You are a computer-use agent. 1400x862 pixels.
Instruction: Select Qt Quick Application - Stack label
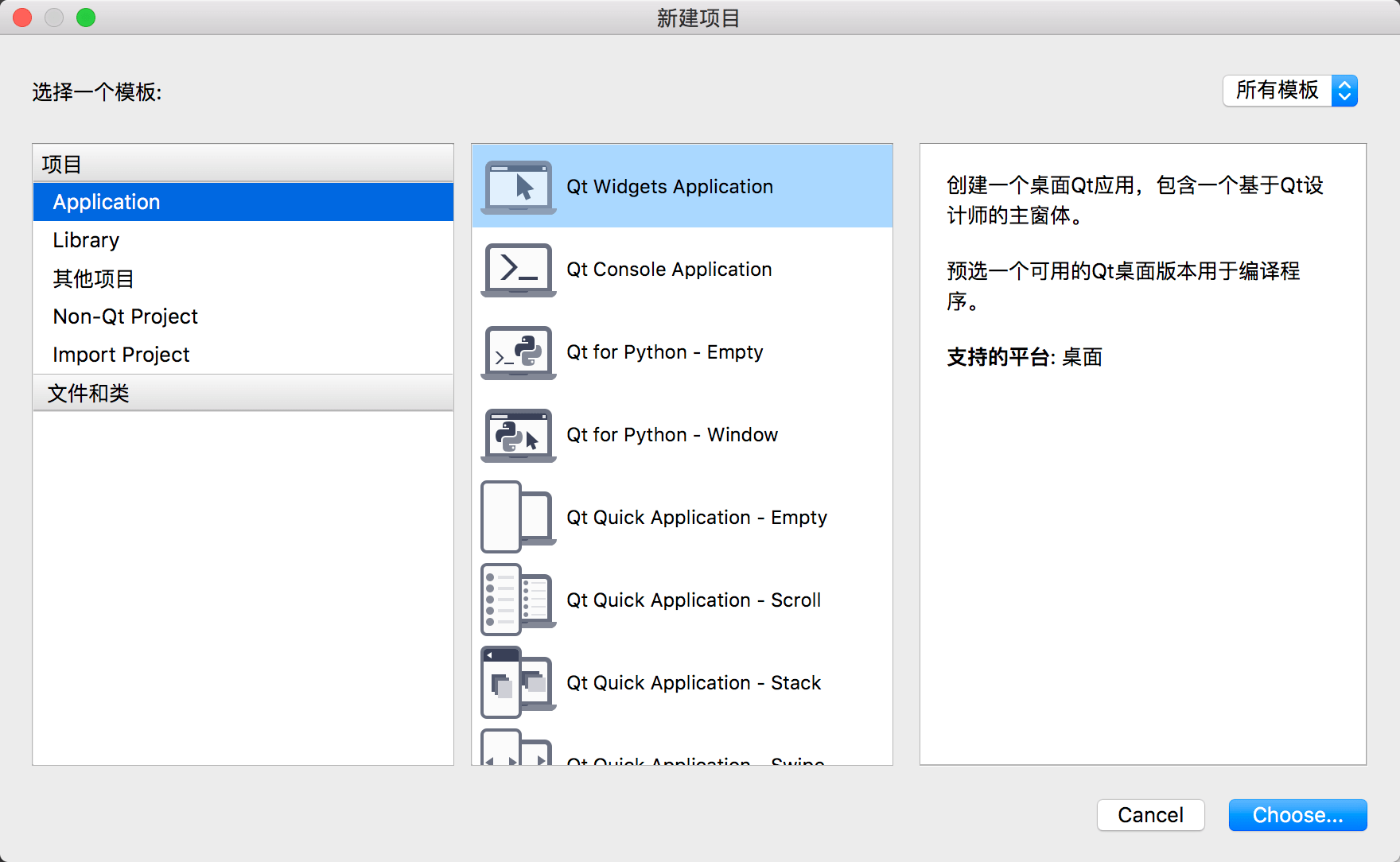694,683
